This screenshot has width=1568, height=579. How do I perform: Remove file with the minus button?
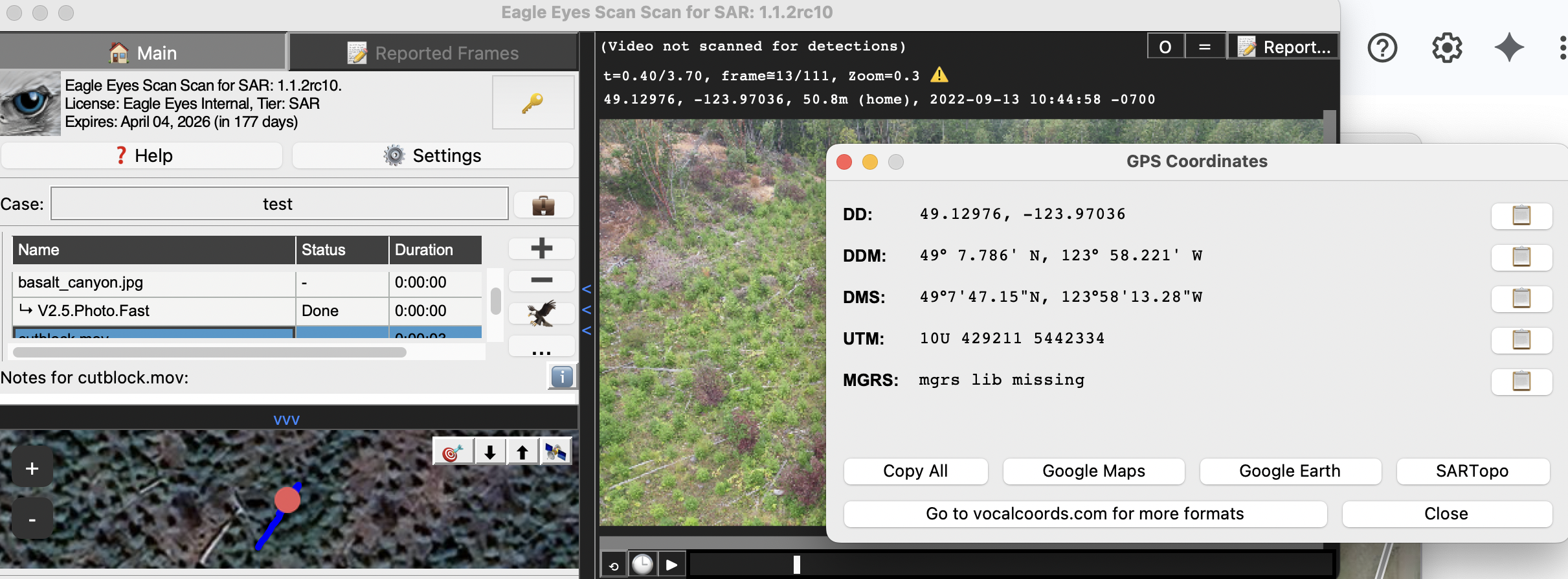coord(541,280)
